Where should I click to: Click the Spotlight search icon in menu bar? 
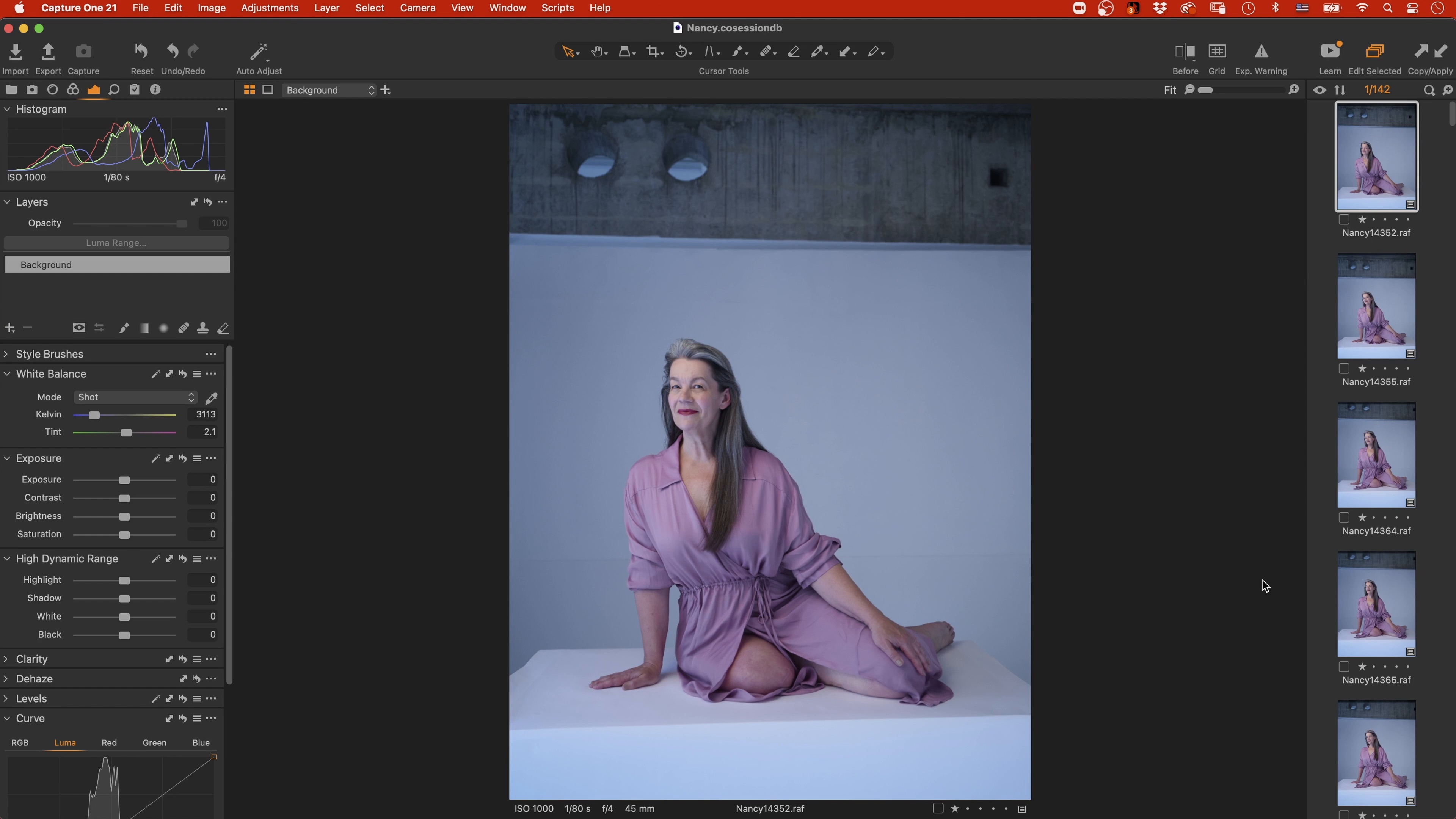pos(1388,8)
